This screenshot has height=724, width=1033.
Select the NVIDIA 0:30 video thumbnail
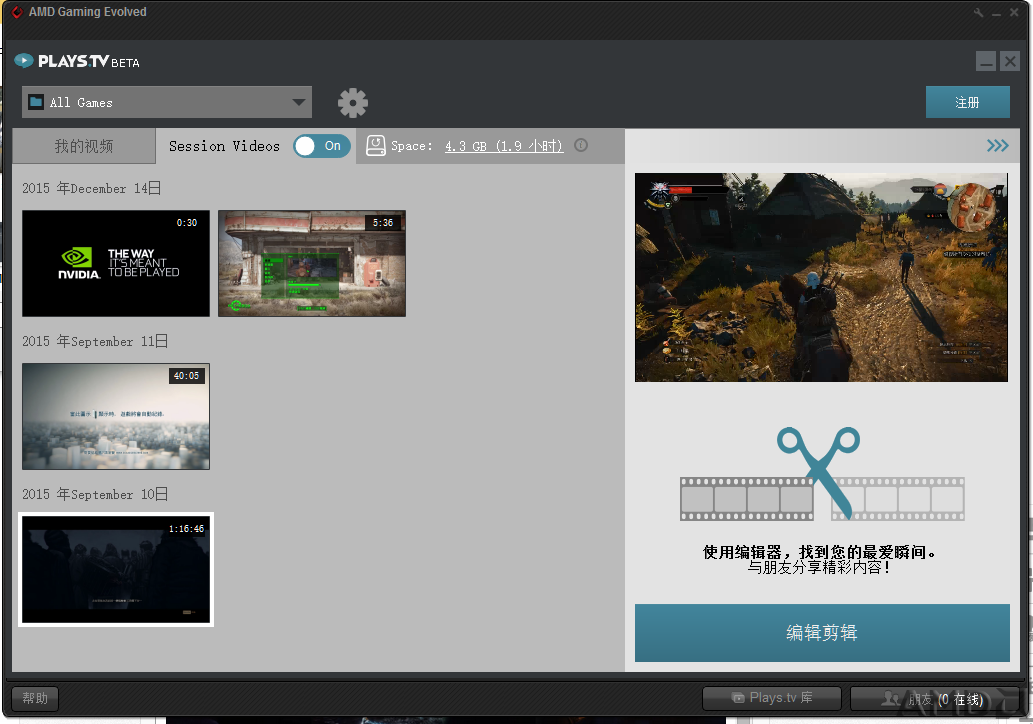(x=116, y=264)
